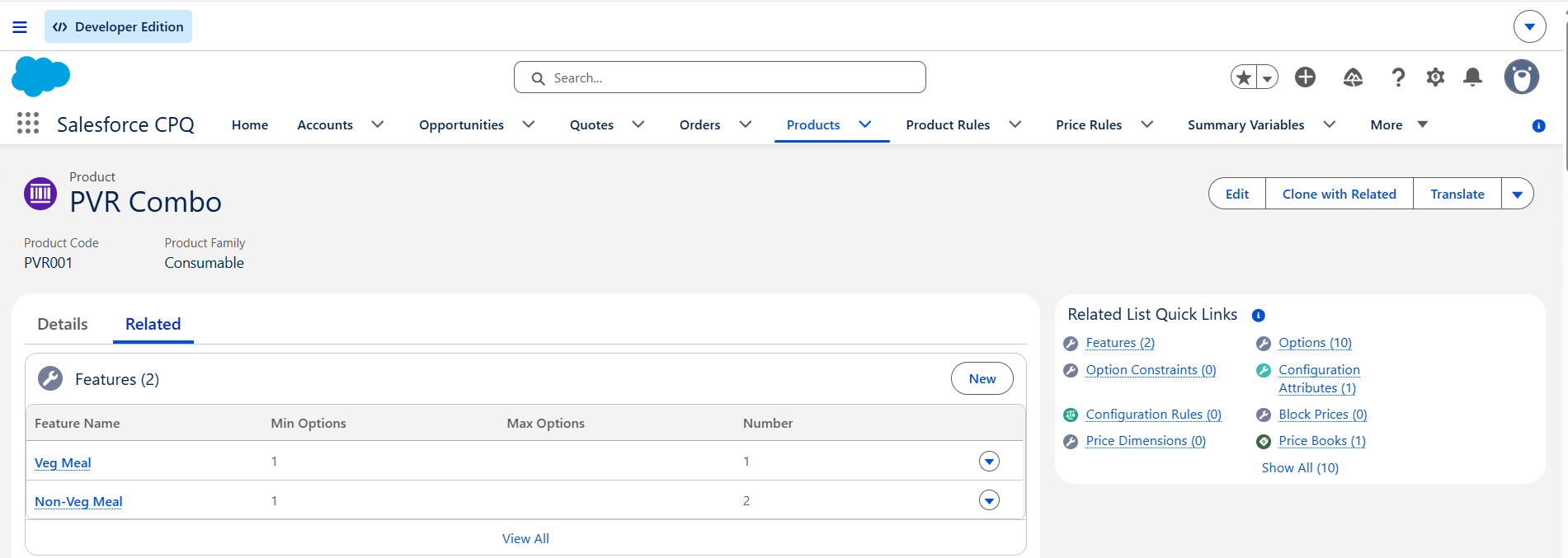
Task: Expand the Summary Variables tab chevron
Action: 1330,124
